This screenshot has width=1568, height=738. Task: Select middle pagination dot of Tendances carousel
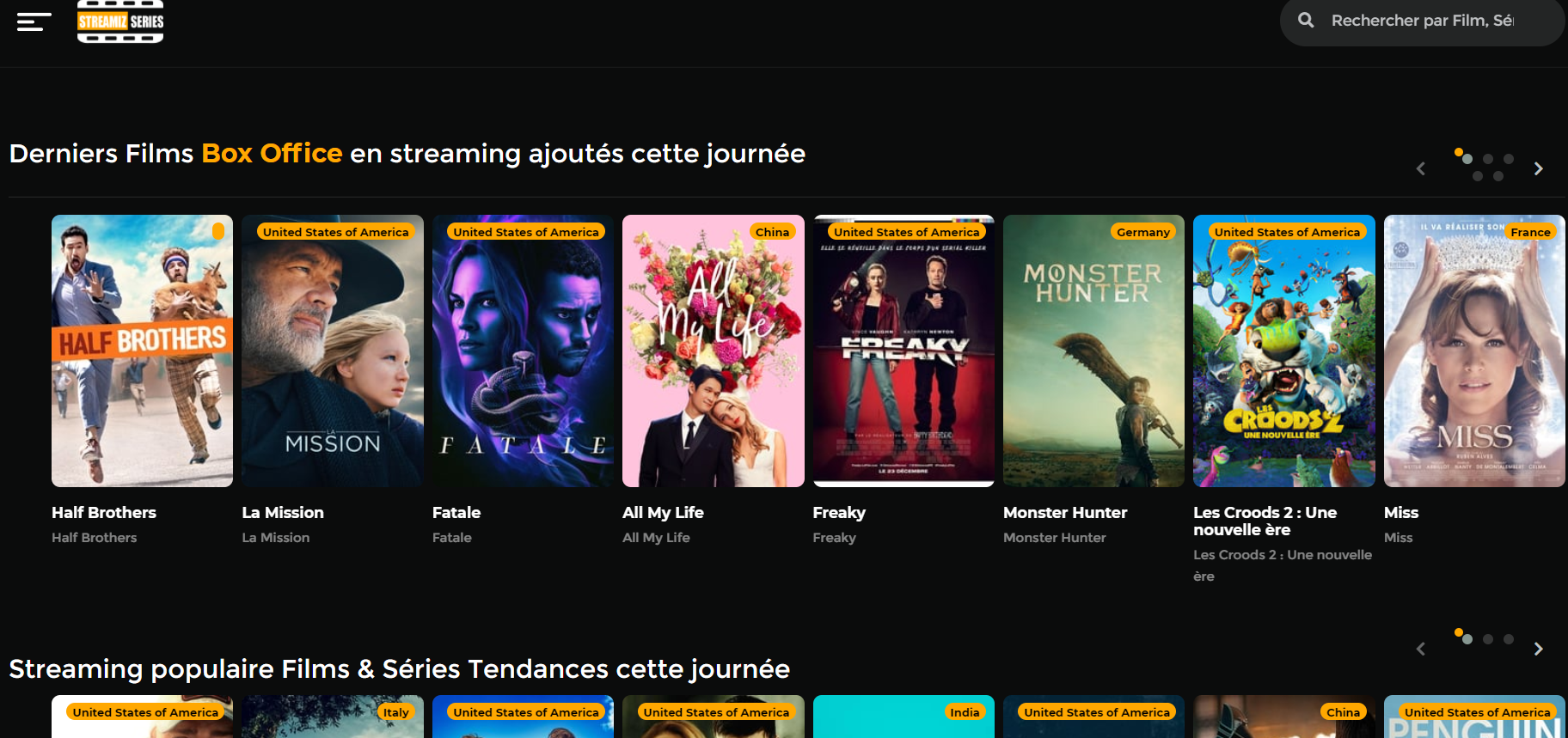[1488, 639]
